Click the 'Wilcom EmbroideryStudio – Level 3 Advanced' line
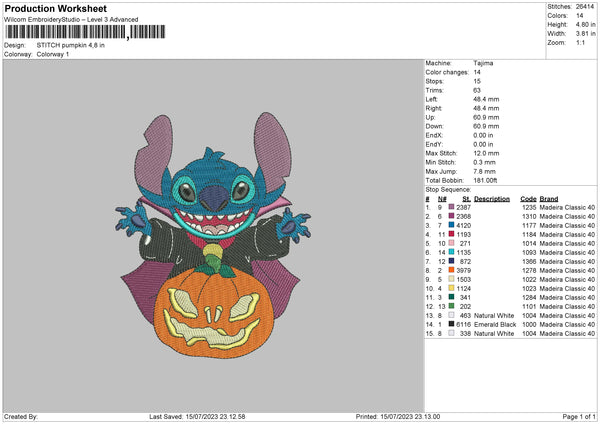 (71, 20)
